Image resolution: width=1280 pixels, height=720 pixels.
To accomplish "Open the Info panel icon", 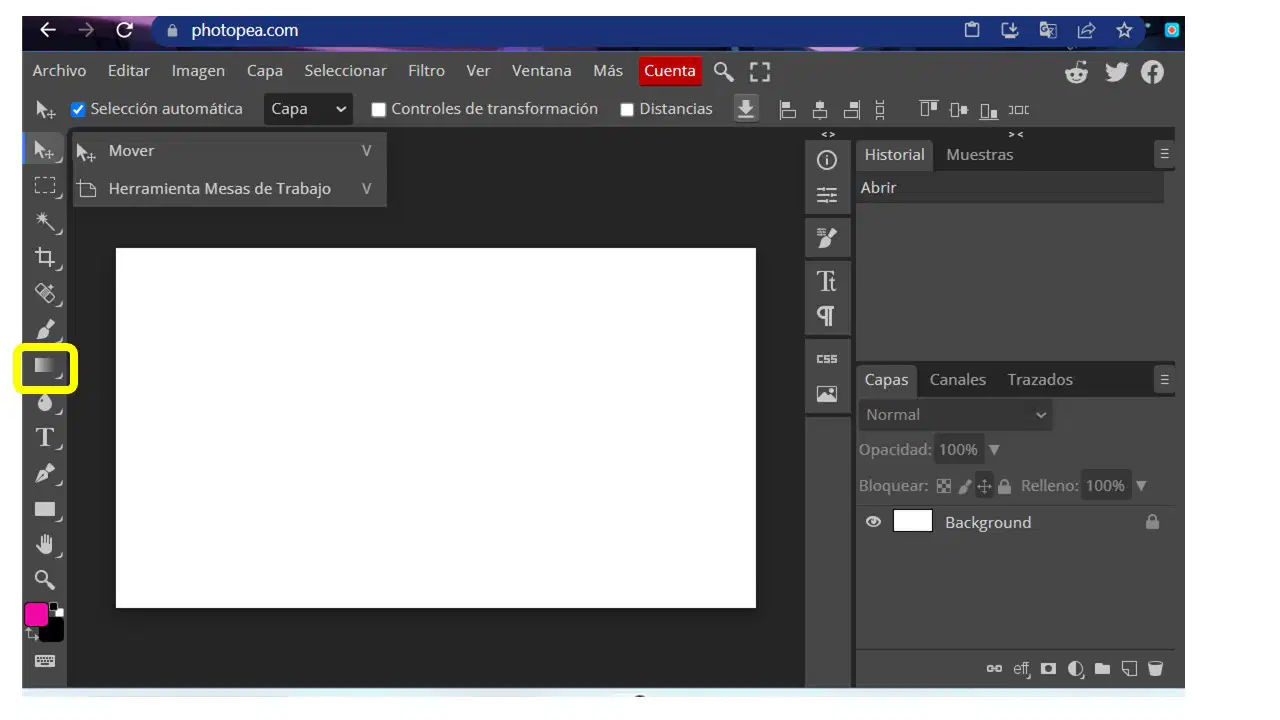I will tap(827, 160).
